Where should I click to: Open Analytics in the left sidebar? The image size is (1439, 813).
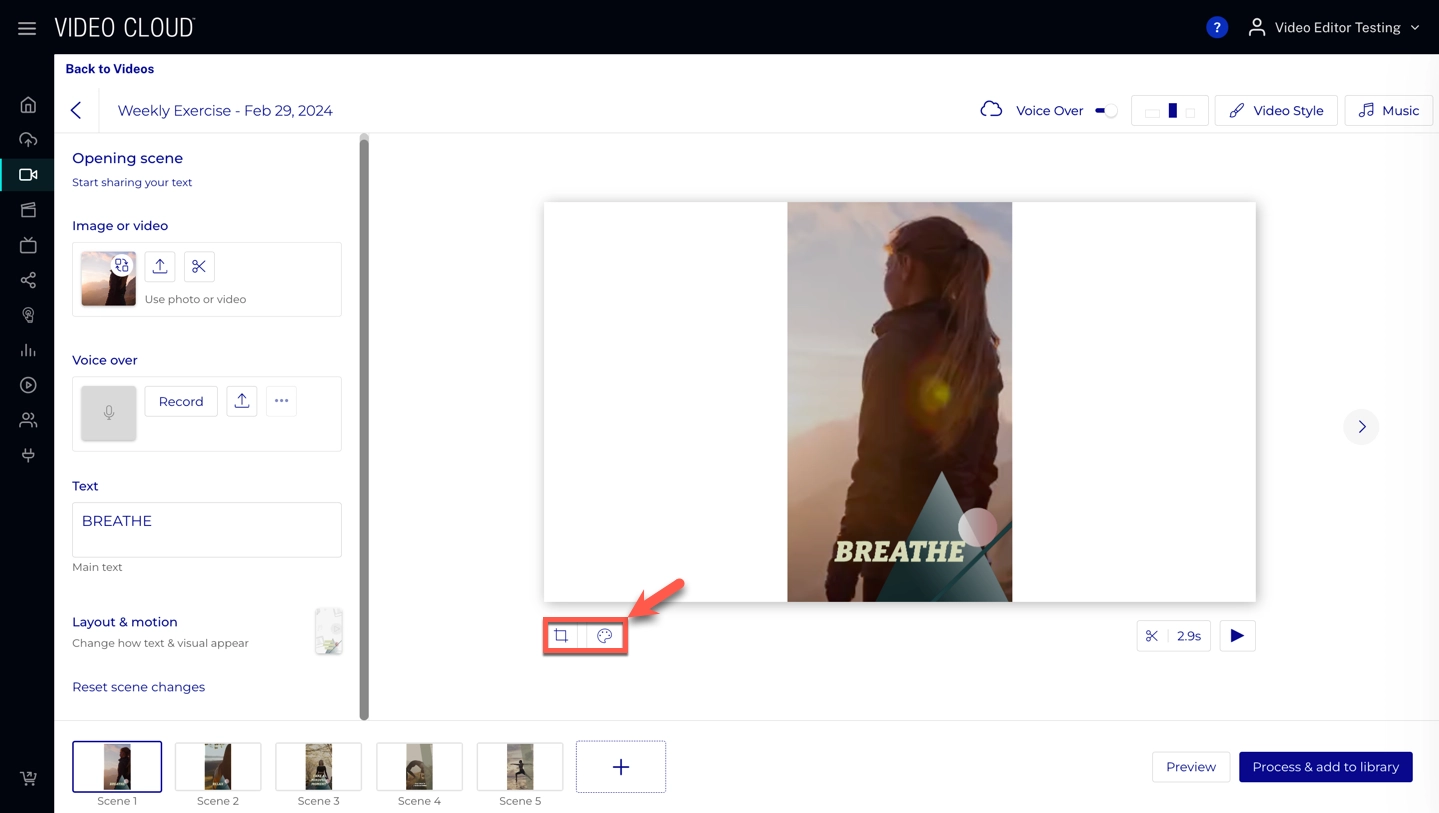[x=28, y=350]
